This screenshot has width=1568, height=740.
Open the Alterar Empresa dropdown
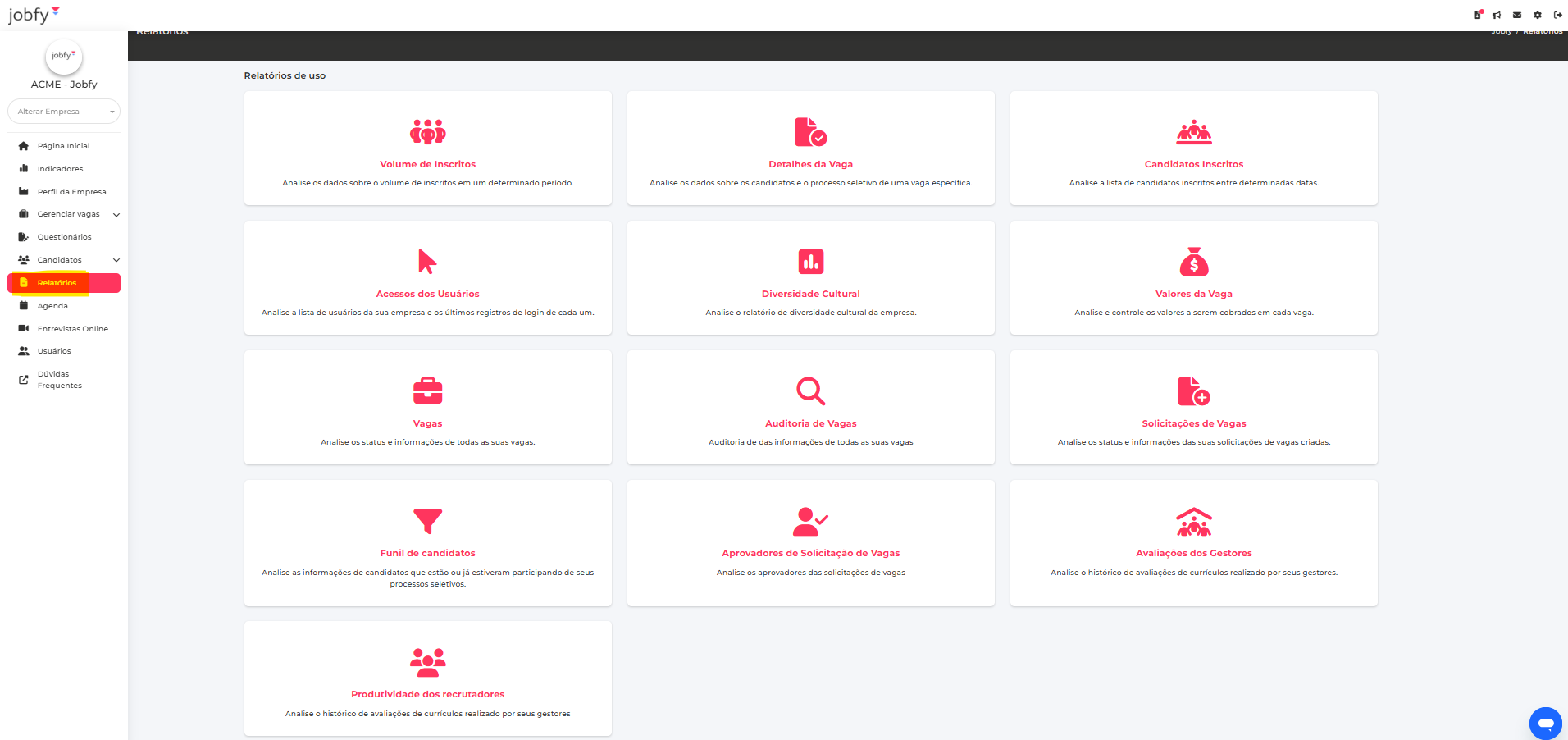64,112
